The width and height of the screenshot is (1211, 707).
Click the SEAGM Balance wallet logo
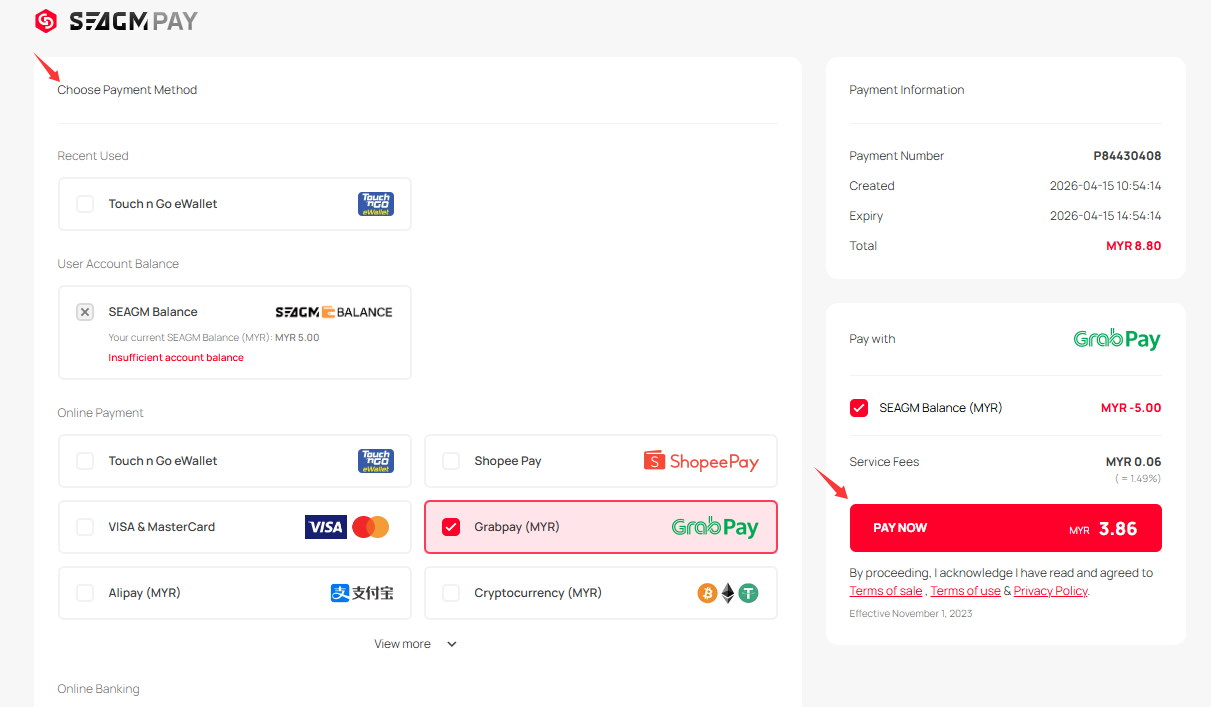[x=333, y=312]
